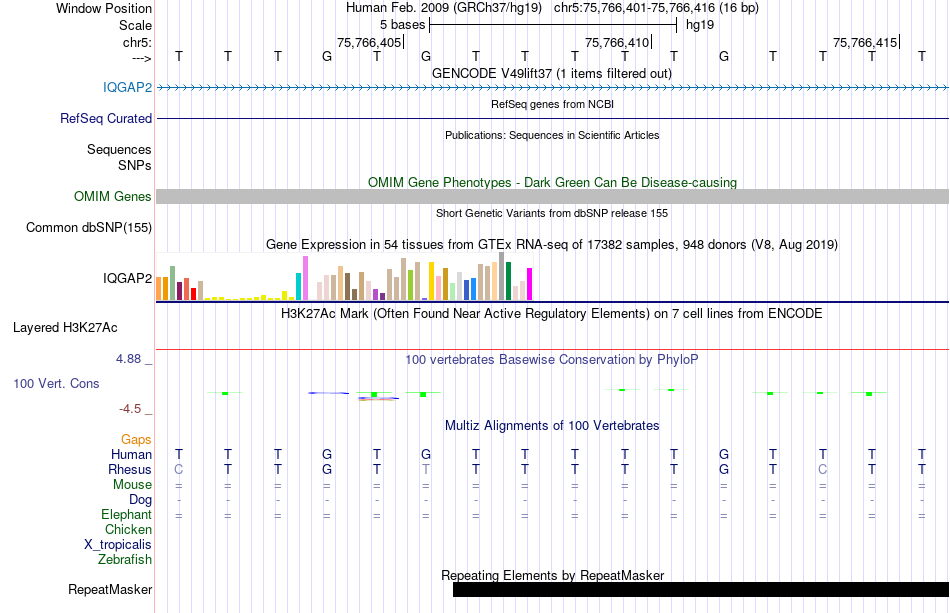Screen dimensions: 950x613
Task: Select the Human species row label
Action: [x=131, y=454]
